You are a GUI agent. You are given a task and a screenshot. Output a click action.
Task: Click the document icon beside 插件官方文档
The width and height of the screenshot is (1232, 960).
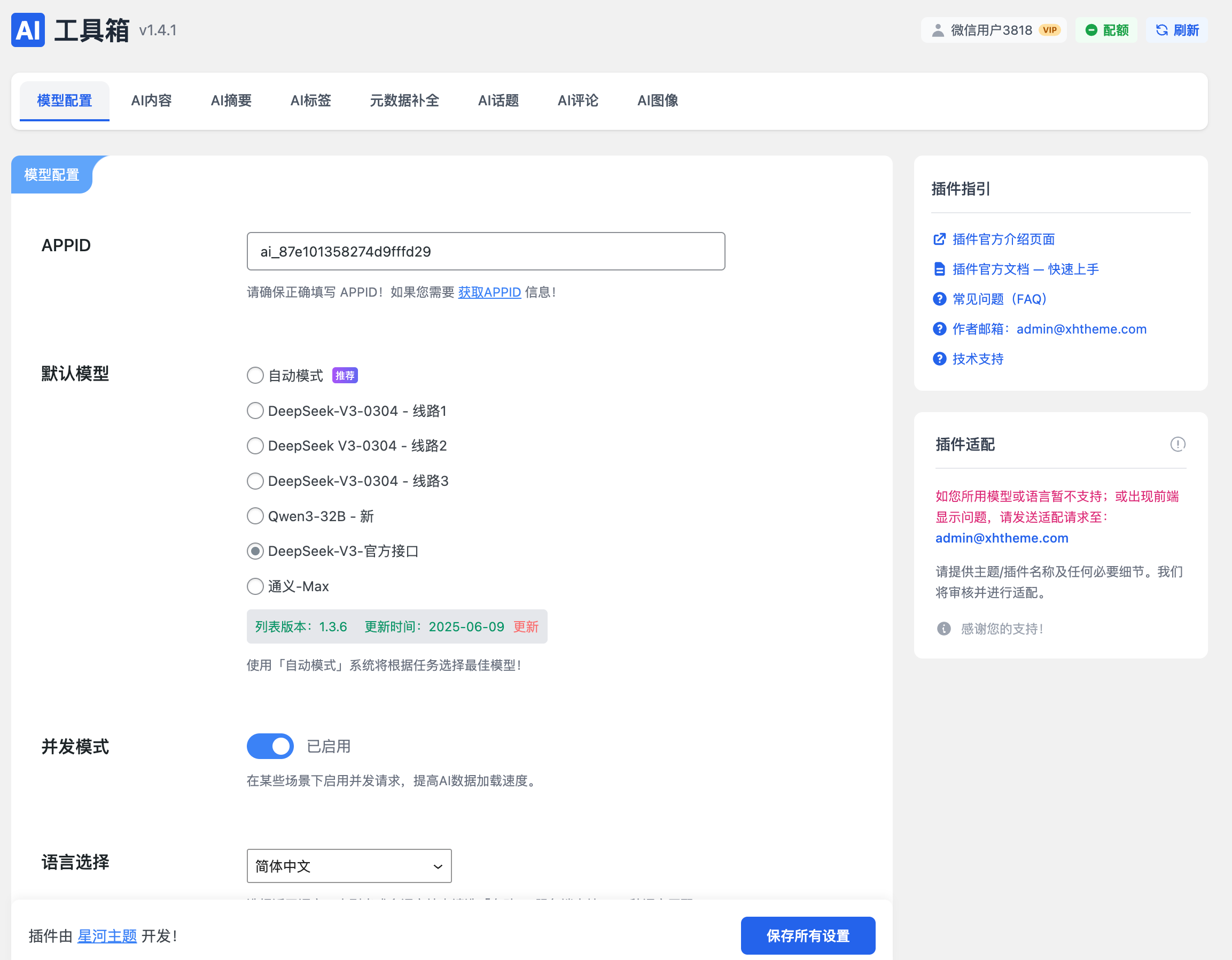tap(939, 269)
